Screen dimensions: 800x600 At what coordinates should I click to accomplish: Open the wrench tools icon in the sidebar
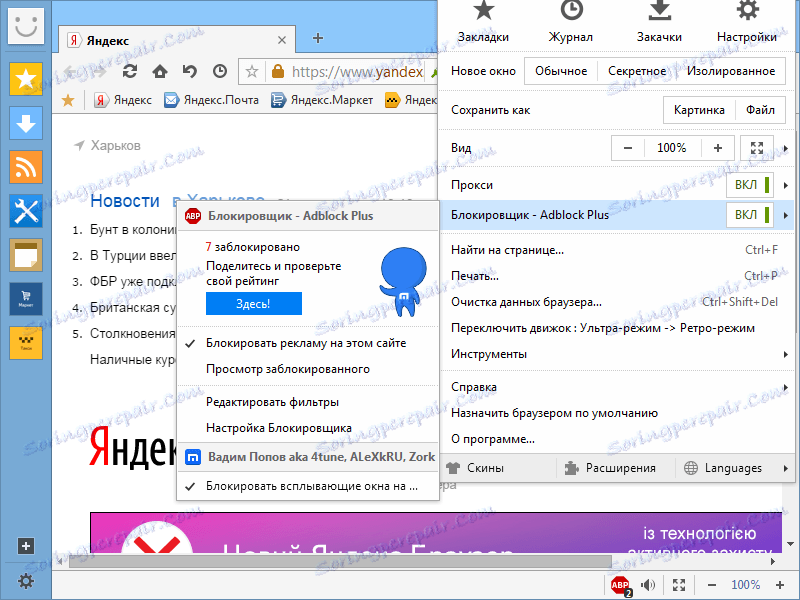click(25, 211)
